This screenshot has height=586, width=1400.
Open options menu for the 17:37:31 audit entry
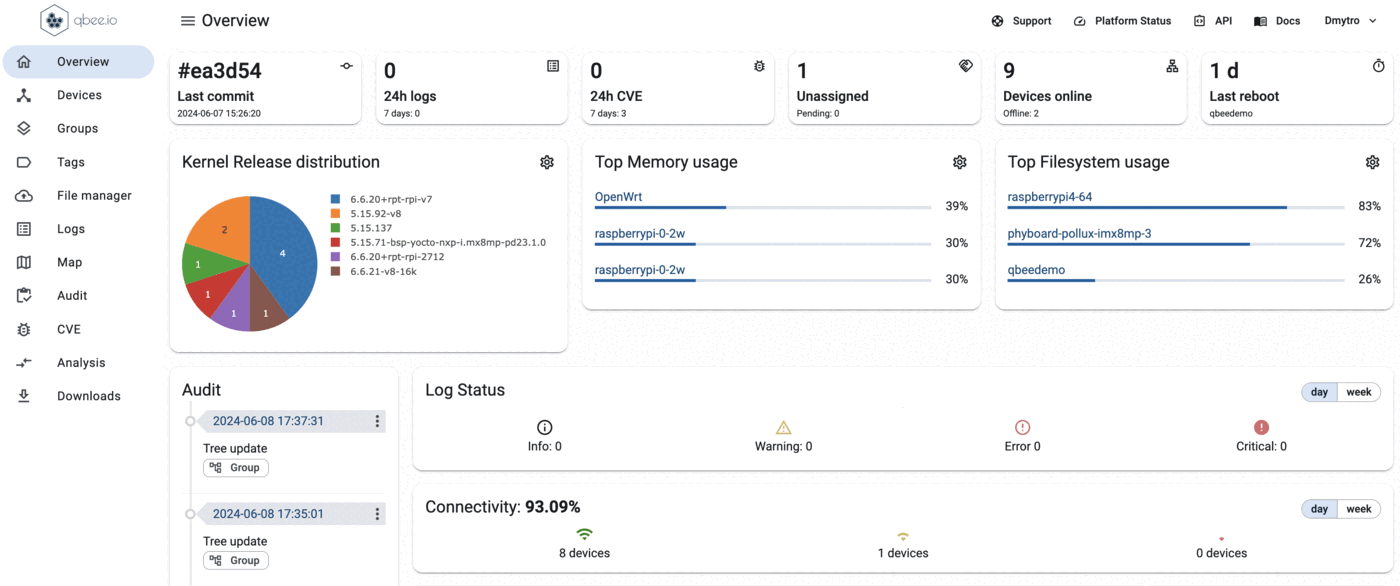[377, 421]
